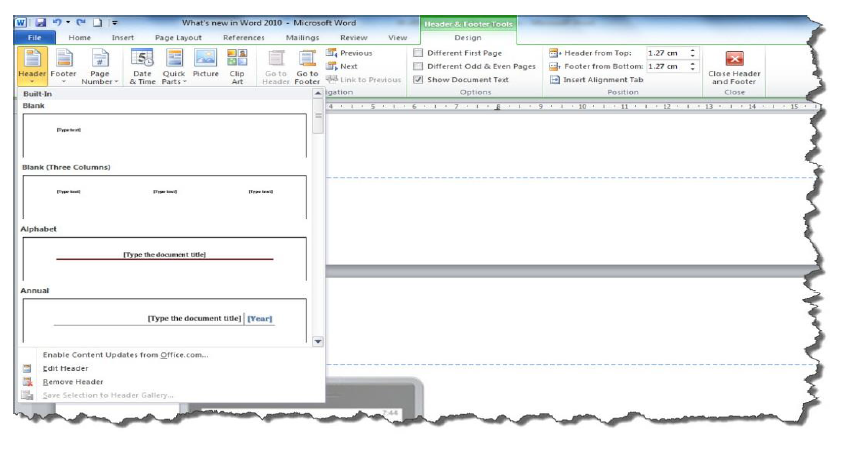Switch to Page Layout tab
851x451 pixels.
click(178, 37)
